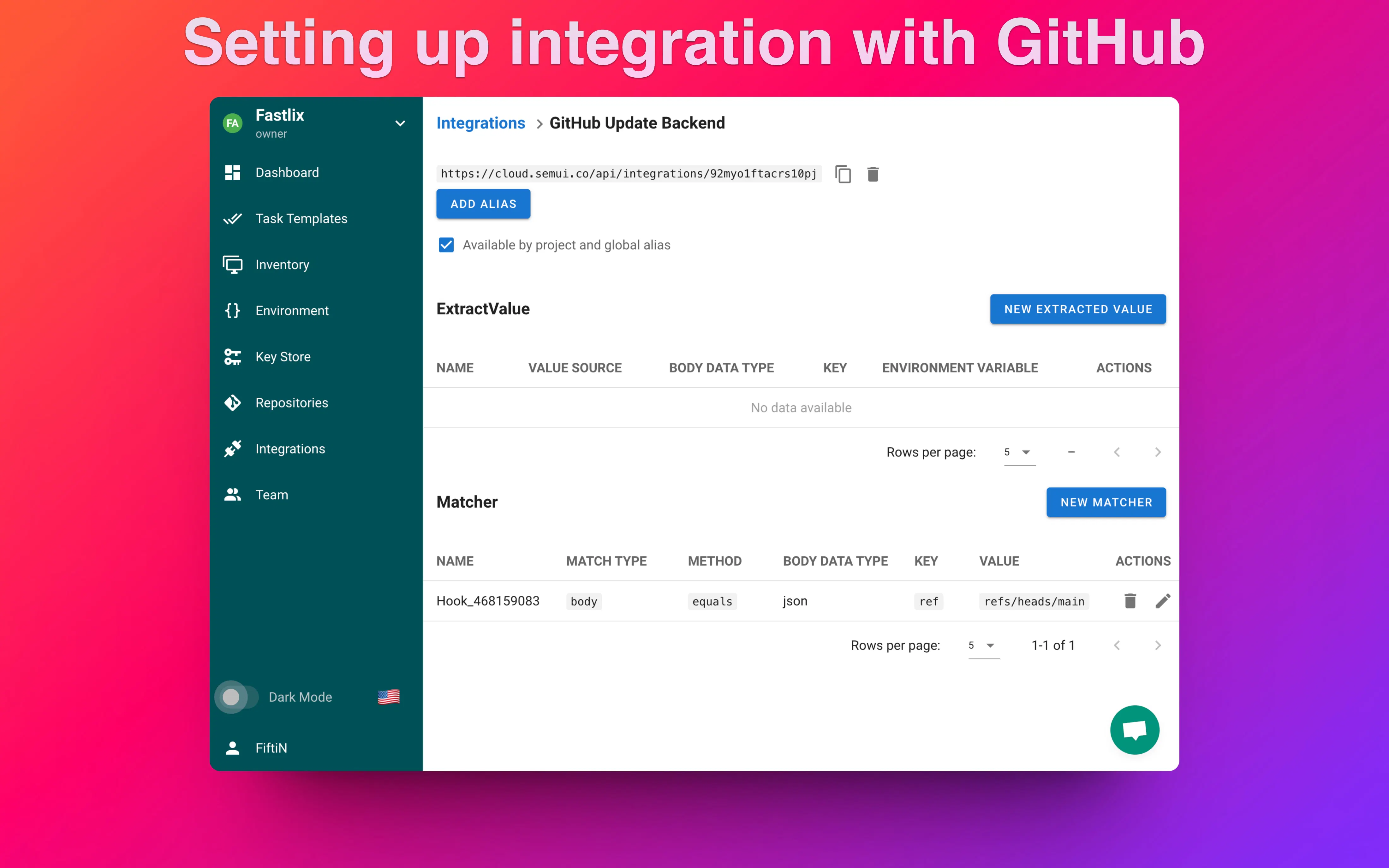Click the equals method cell
Image resolution: width=1389 pixels, height=868 pixels.
[712, 601]
